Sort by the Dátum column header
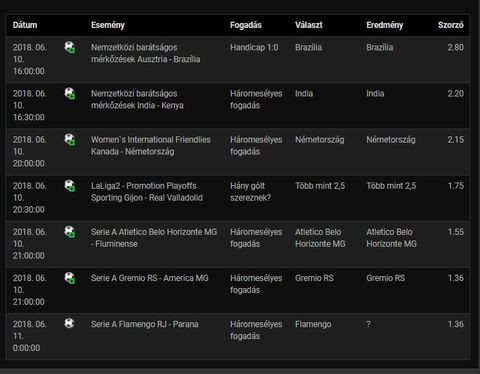The height and width of the screenshot is (374, 480). point(25,25)
